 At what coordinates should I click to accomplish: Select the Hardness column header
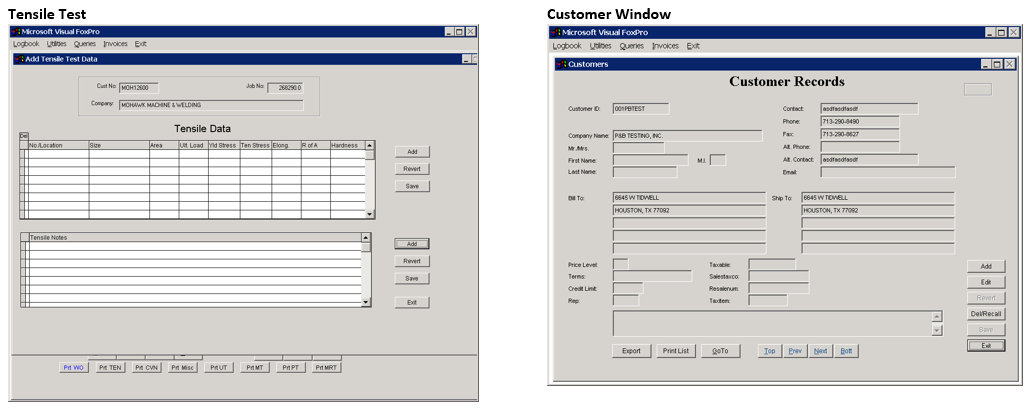coord(346,145)
